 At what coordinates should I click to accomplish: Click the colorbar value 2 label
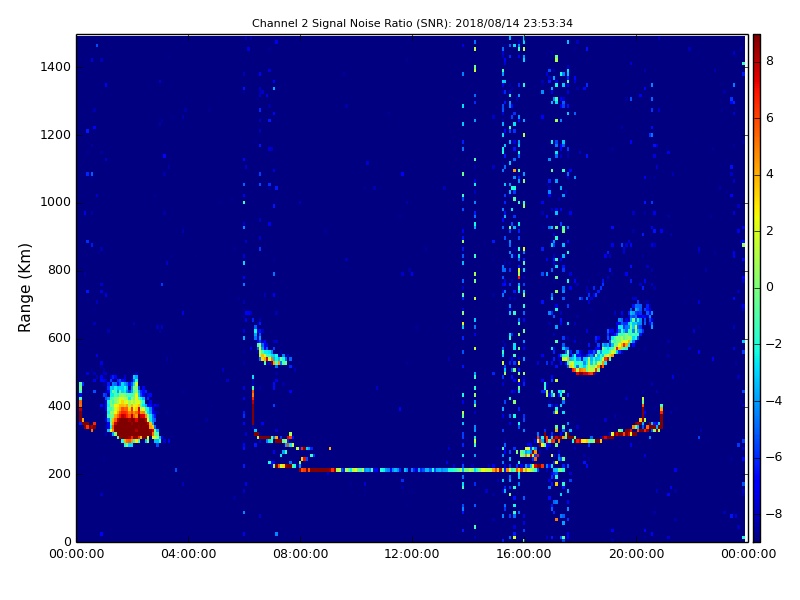(770, 231)
